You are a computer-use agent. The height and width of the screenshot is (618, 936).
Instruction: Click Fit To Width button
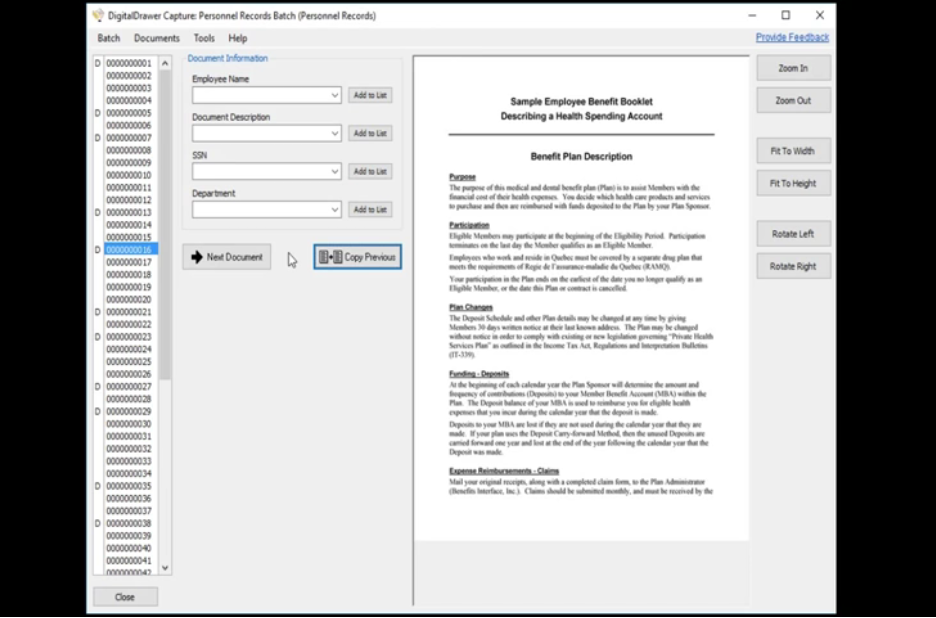point(792,151)
